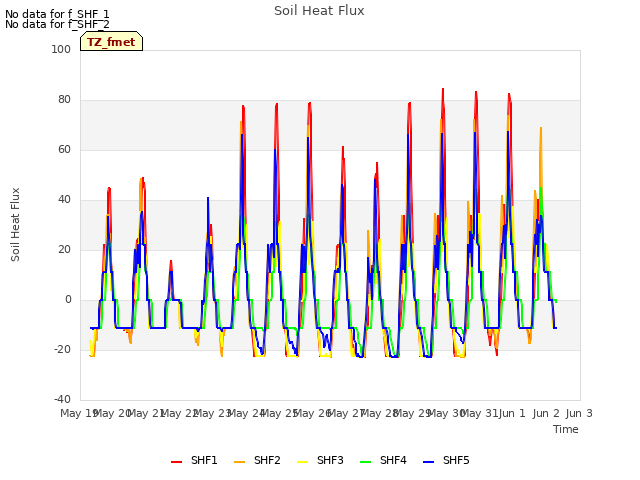640x480 pixels.
Task: Click the y-axis tick label -20
Action: coord(62,349)
